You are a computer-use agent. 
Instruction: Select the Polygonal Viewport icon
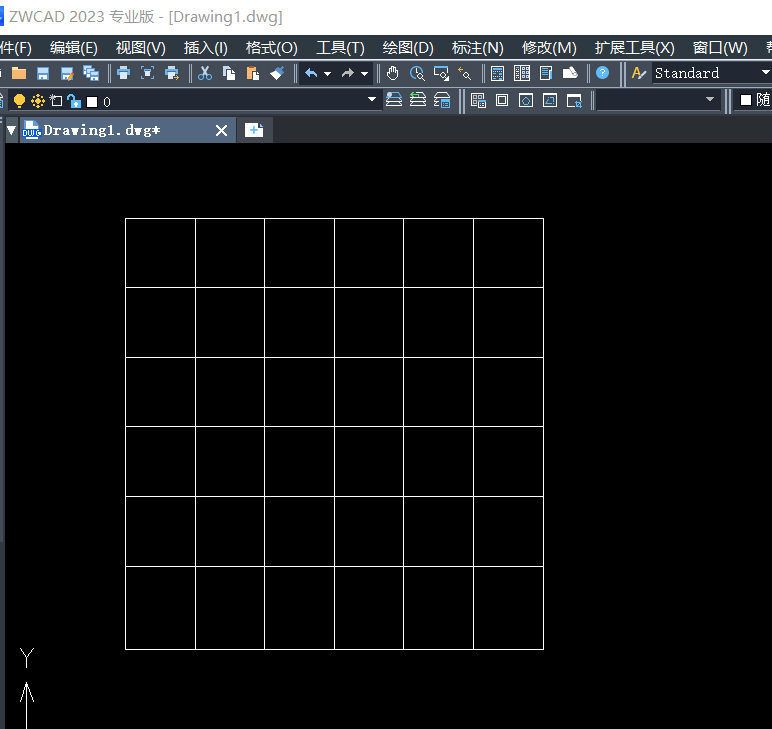[x=526, y=100]
